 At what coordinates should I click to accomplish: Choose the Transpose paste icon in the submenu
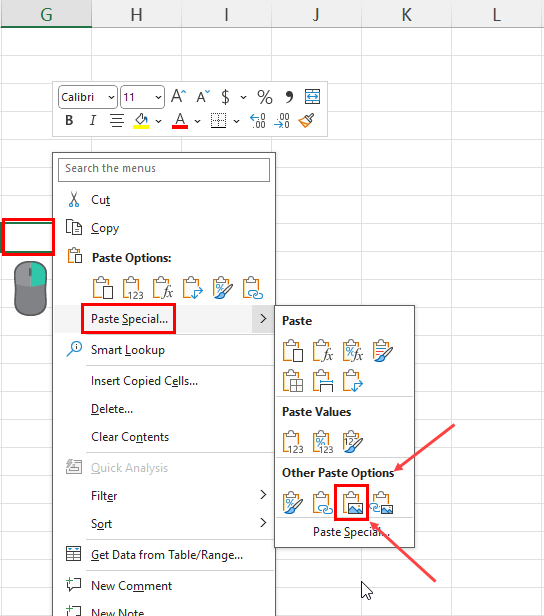(x=352, y=381)
